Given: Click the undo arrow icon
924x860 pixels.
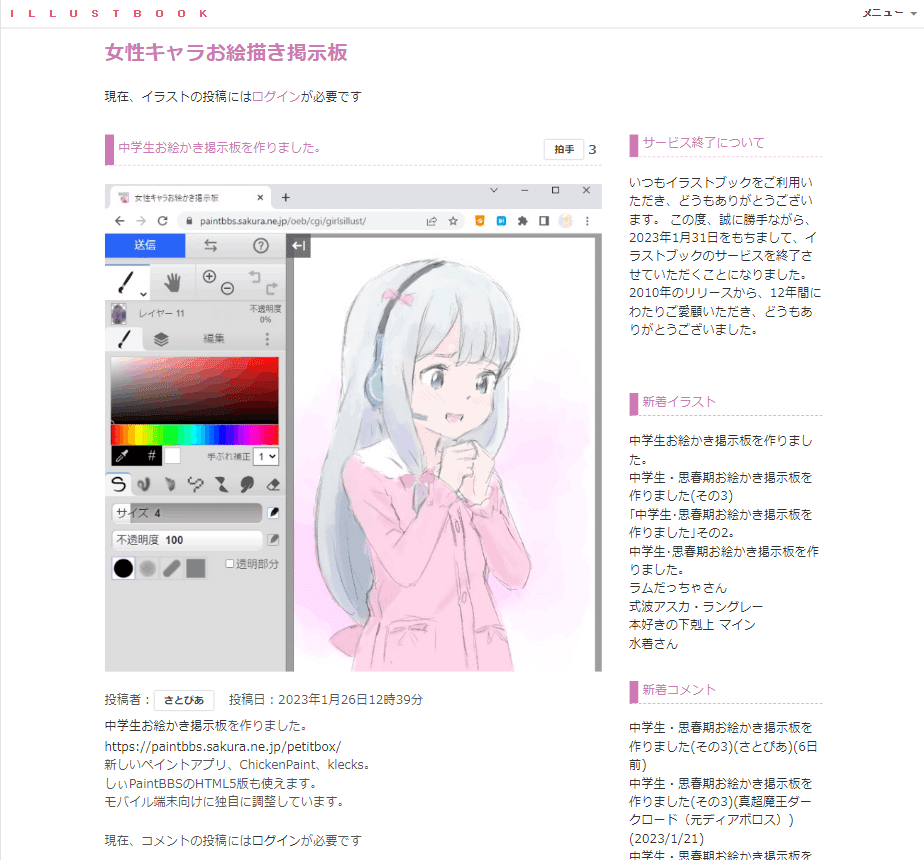Looking at the screenshot, I should point(254,276).
